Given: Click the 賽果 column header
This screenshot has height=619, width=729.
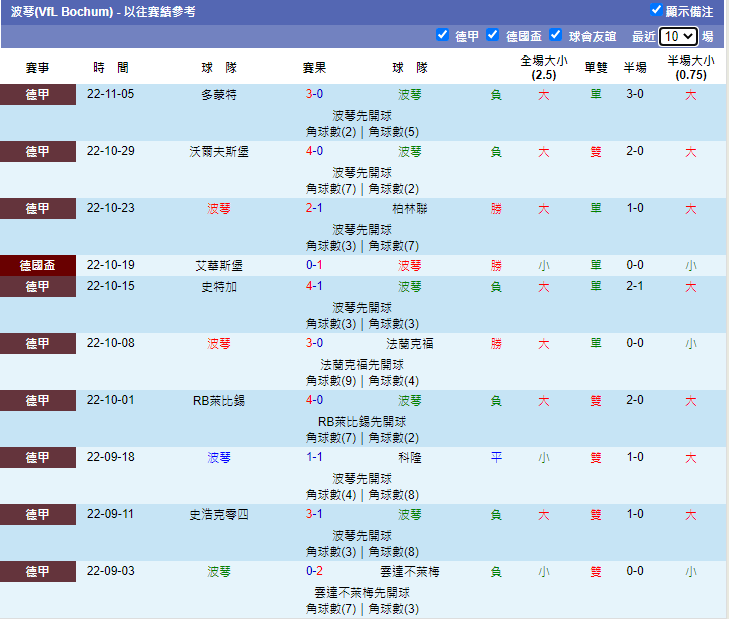Looking at the screenshot, I should pos(314,68).
